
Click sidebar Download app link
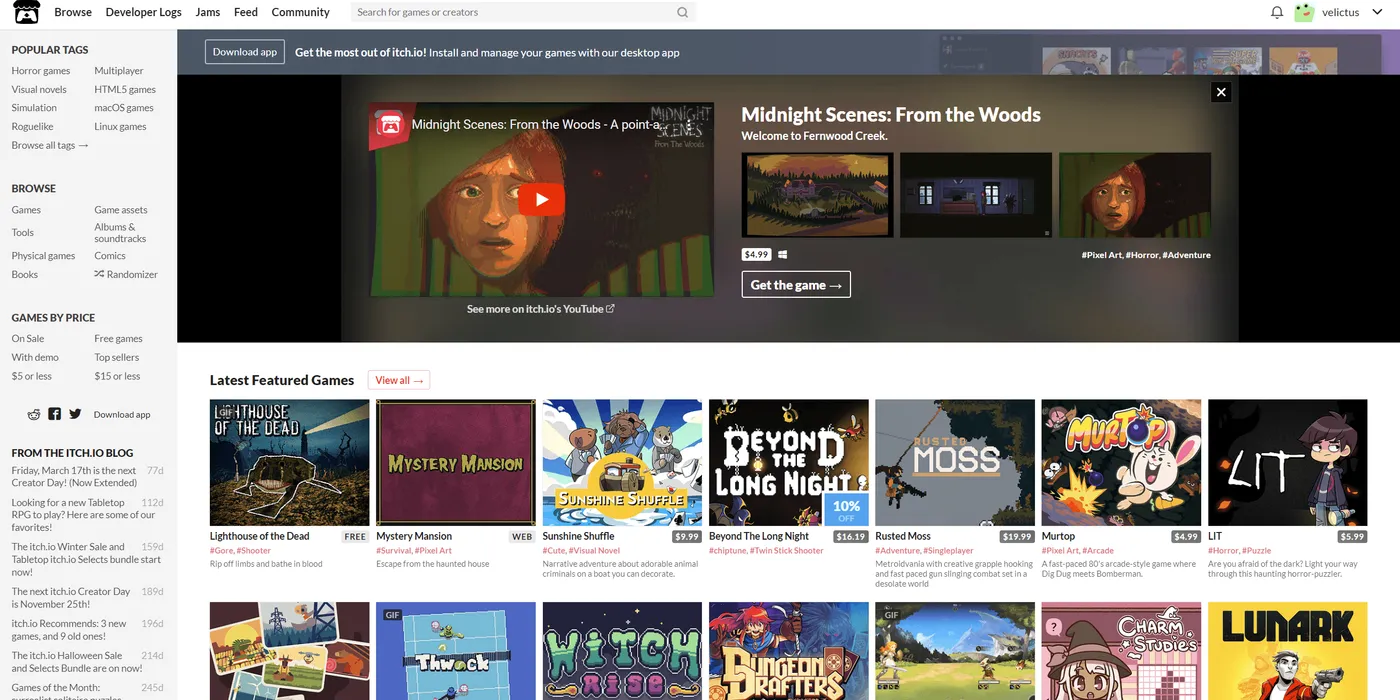[122, 414]
